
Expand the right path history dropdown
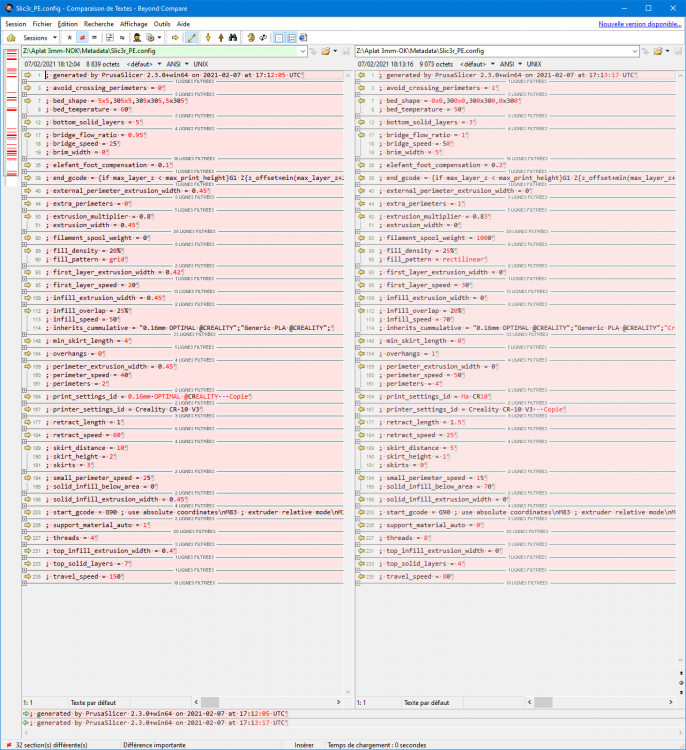point(635,51)
